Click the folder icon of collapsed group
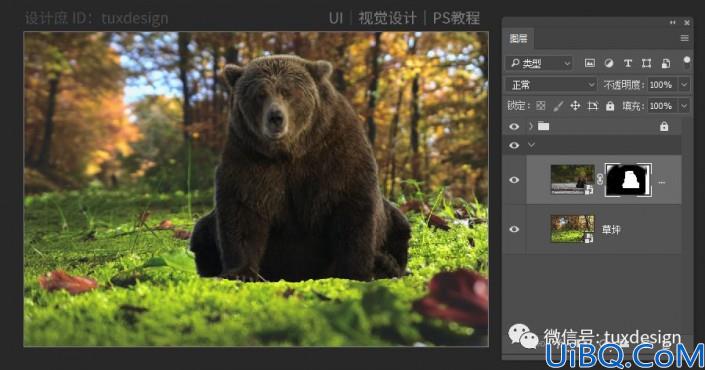This screenshot has width=705, height=370. pyautogui.click(x=544, y=126)
